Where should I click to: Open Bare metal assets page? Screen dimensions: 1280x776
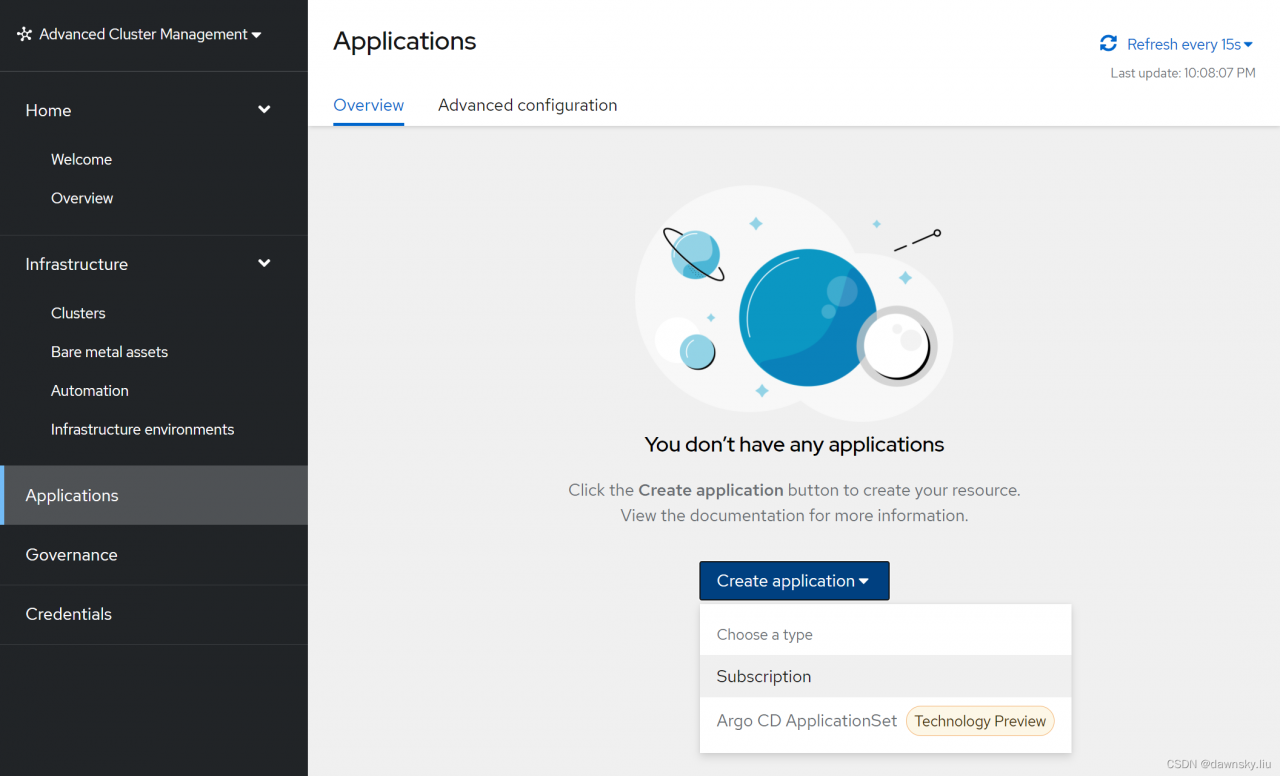(109, 352)
